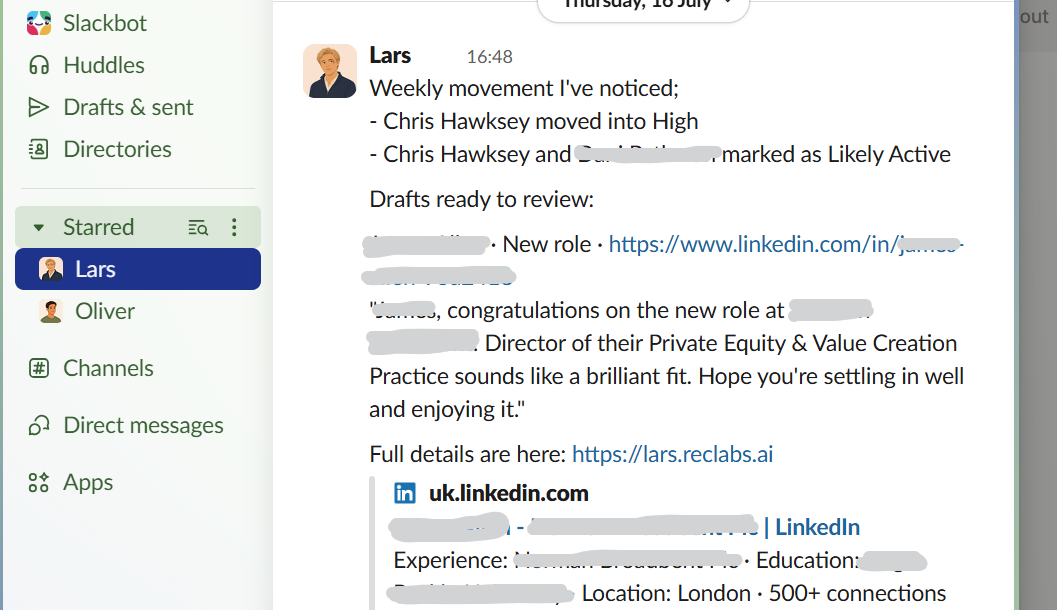Click the Lars sender name in the message
The image size is (1057, 610).
coord(390,55)
